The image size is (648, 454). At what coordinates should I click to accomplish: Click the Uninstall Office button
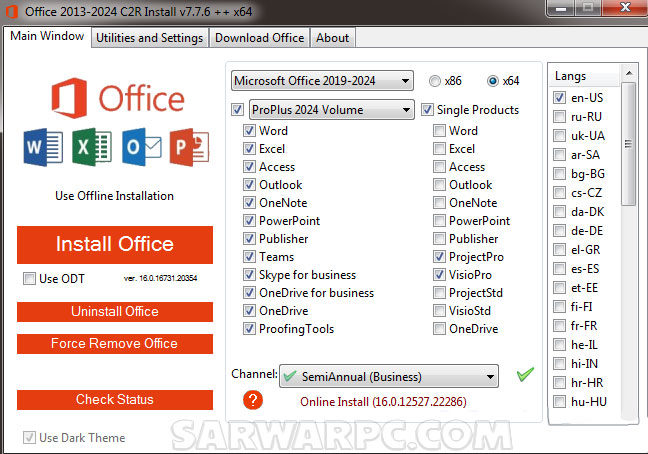tap(115, 311)
